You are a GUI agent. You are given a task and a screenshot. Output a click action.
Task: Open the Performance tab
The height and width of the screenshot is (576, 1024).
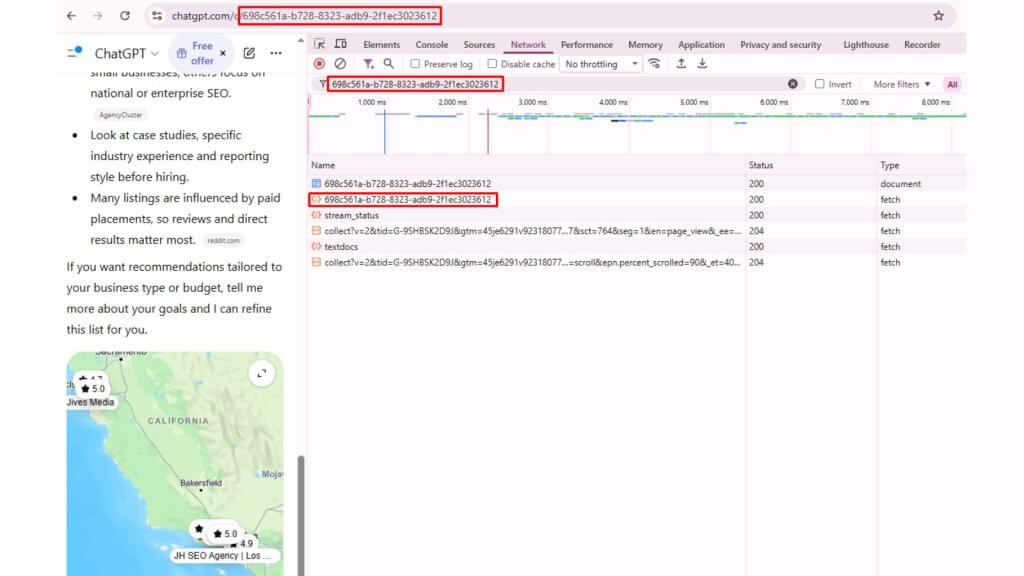tap(586, 44)
